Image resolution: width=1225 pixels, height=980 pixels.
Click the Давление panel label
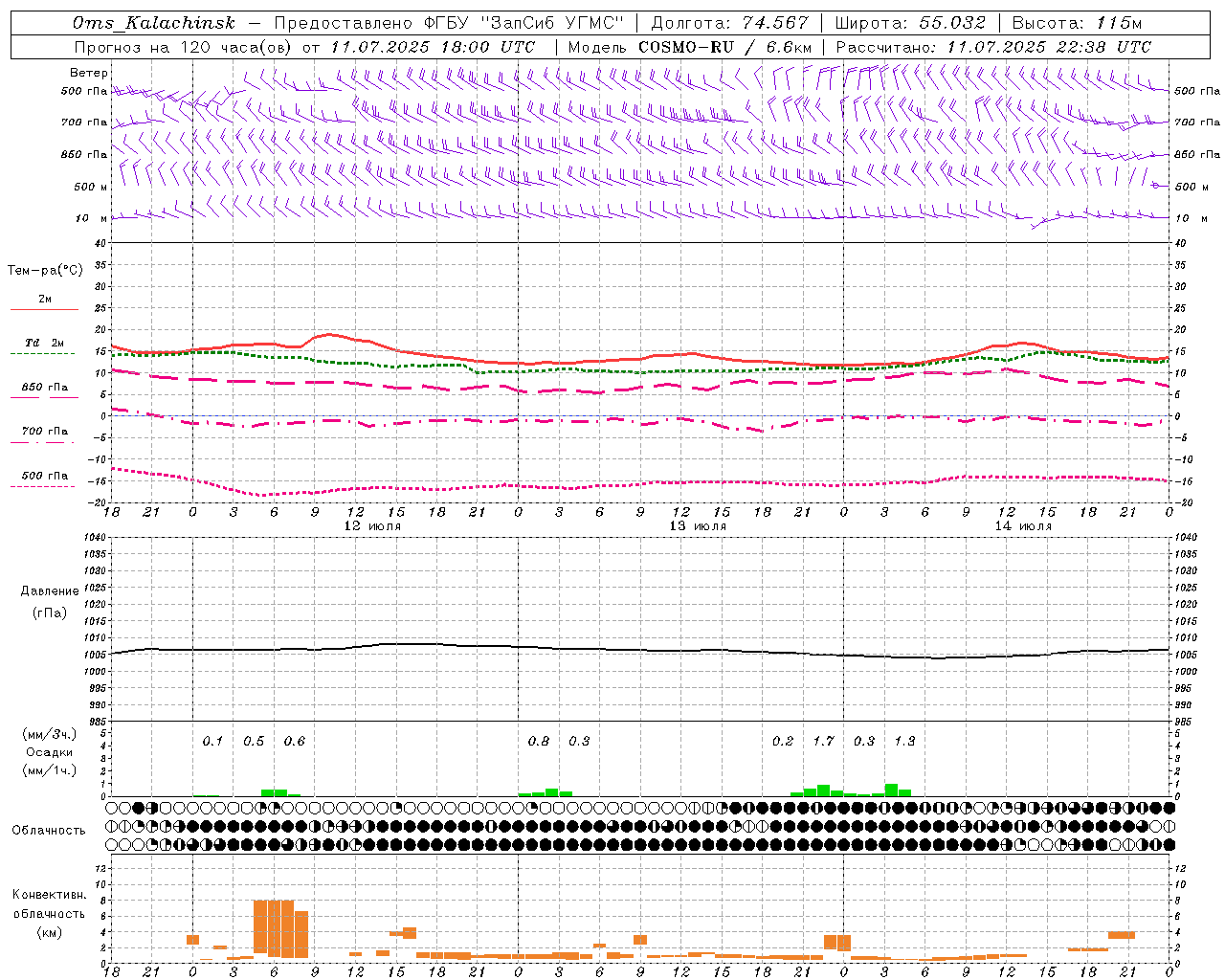pyautogui.click(x=50, y=591)
